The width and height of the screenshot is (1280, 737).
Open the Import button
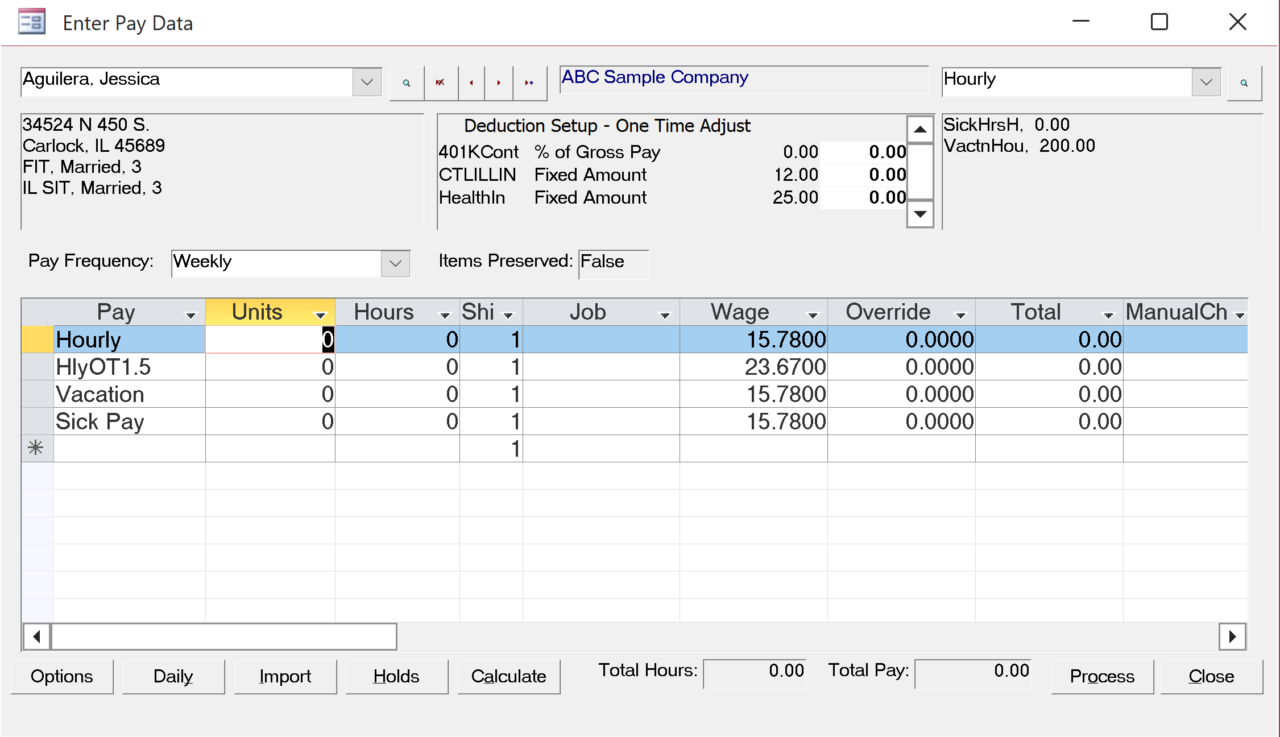click(x=285, y=677)
